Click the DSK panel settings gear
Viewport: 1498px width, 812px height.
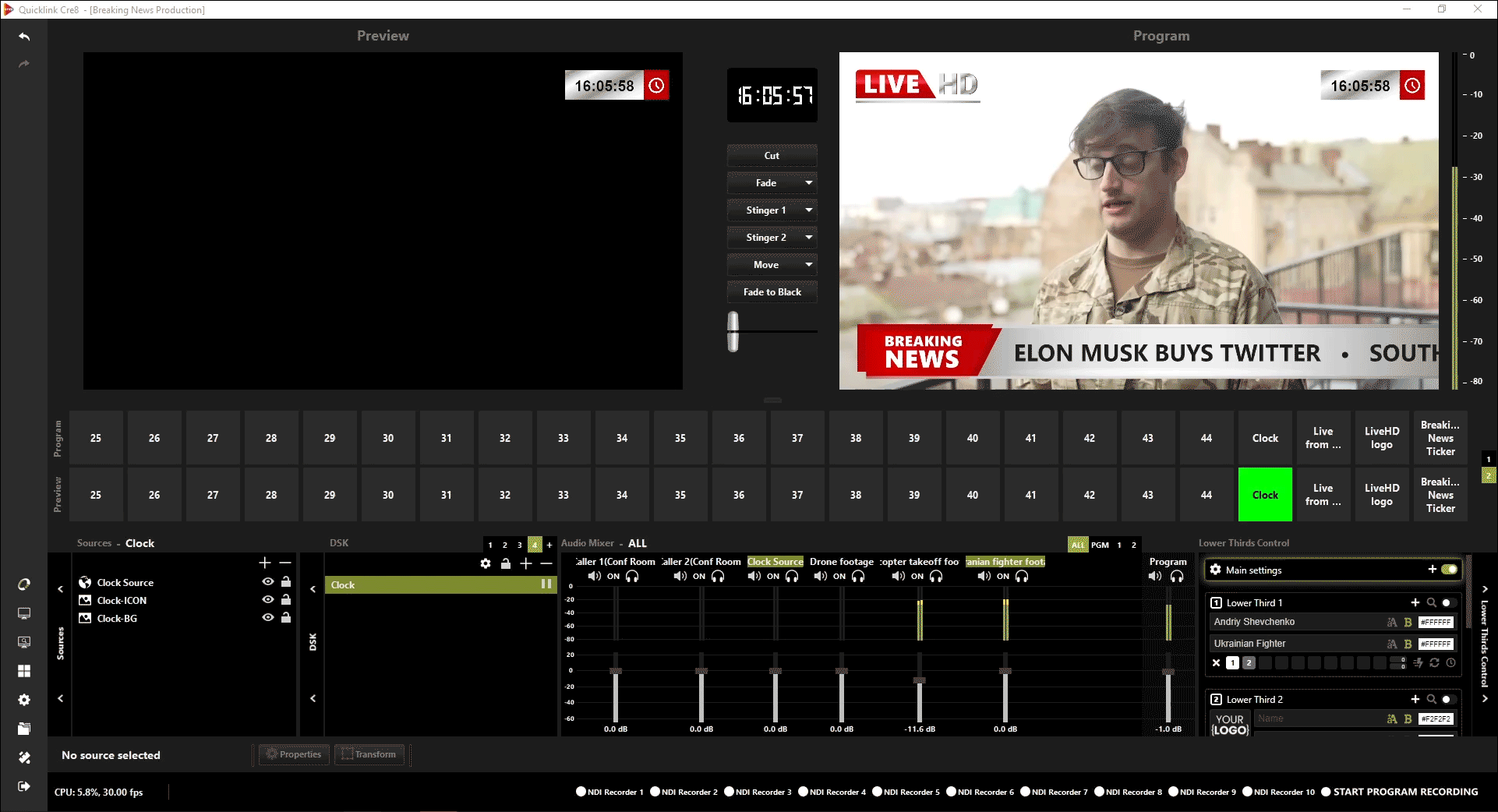[x=486, y=563]
